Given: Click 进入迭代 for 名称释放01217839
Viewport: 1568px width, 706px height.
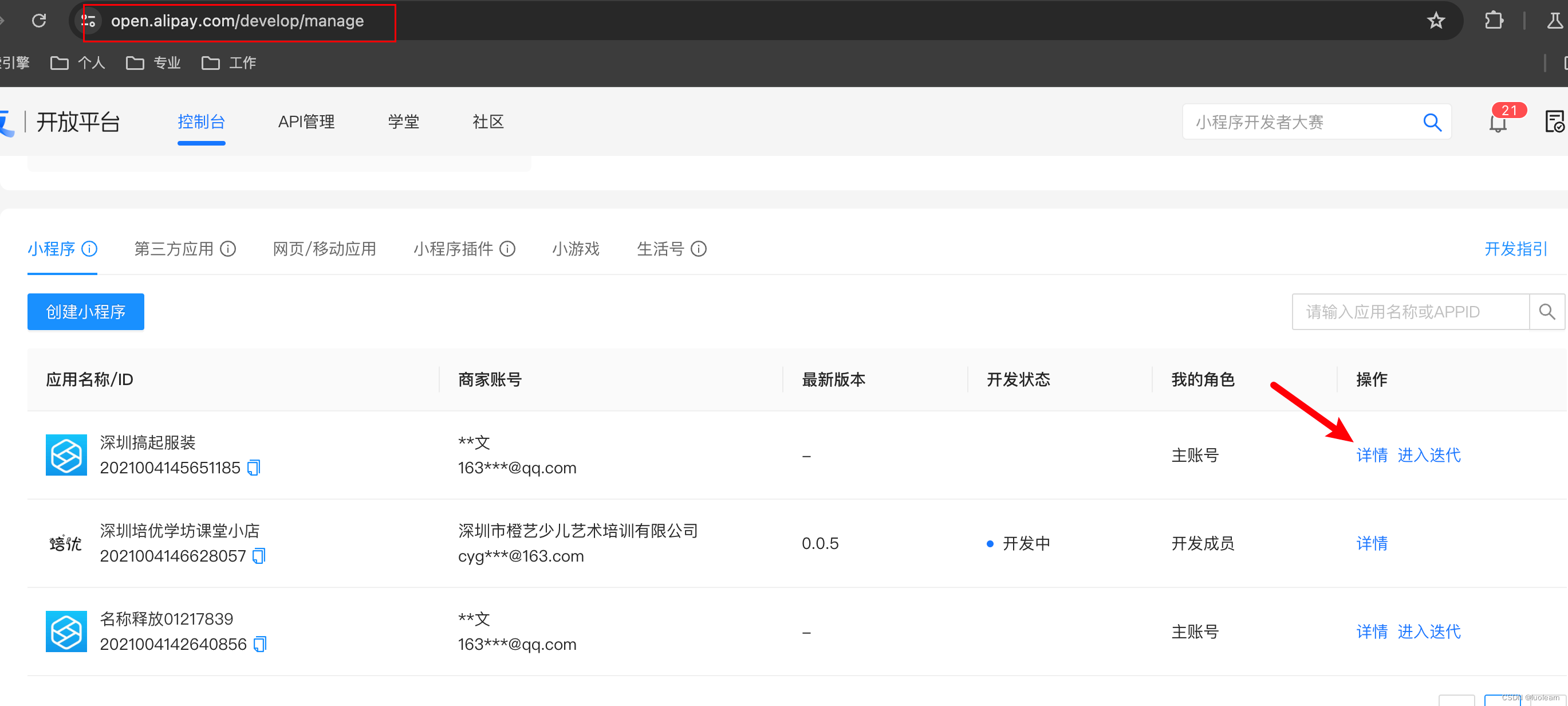Looking at the screenshot, I should [1429, 632].
